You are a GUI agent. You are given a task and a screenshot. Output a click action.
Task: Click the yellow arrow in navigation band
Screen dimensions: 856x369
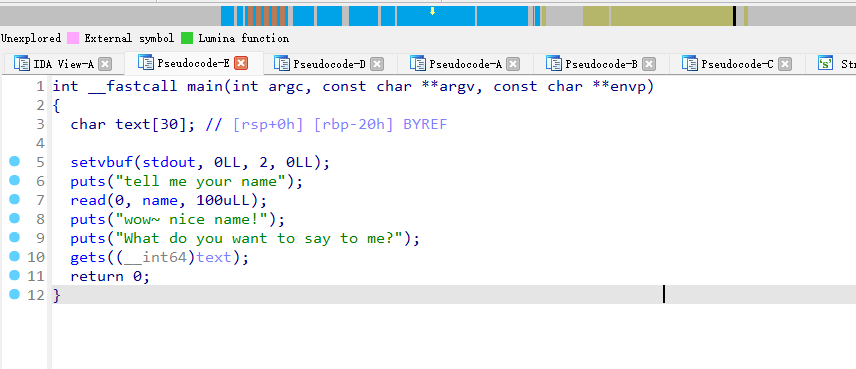[432, 11]
